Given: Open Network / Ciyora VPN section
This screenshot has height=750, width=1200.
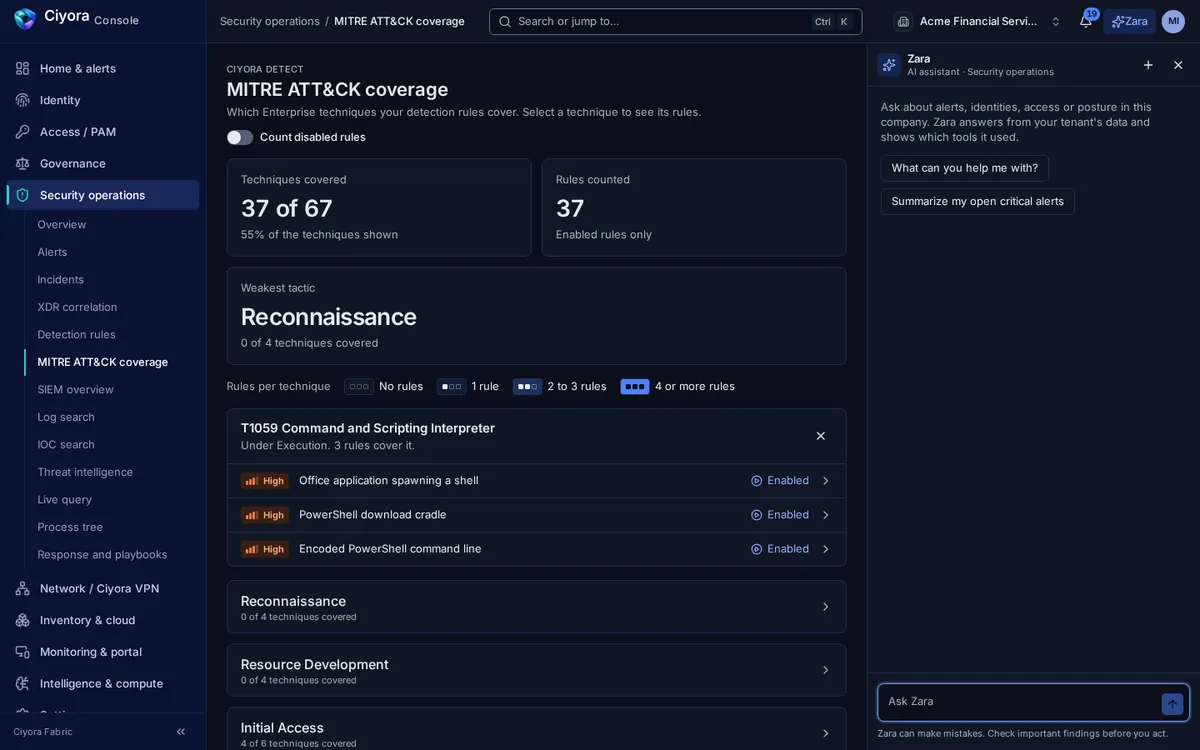Looking at the screenshot, I should click(103, 588).
